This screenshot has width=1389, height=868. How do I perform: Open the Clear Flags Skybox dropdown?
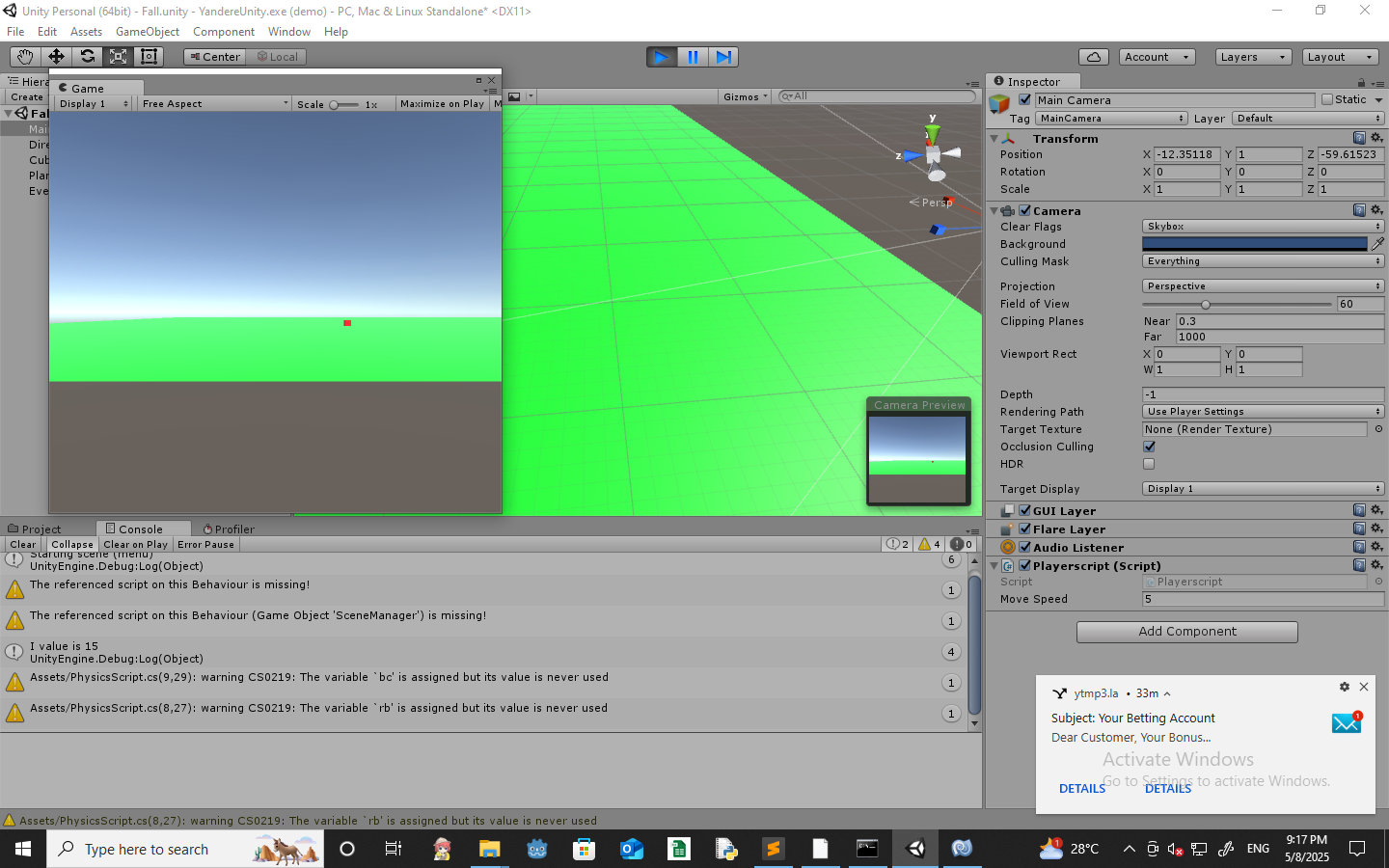pyautogui.click(x=1264, y=227)
